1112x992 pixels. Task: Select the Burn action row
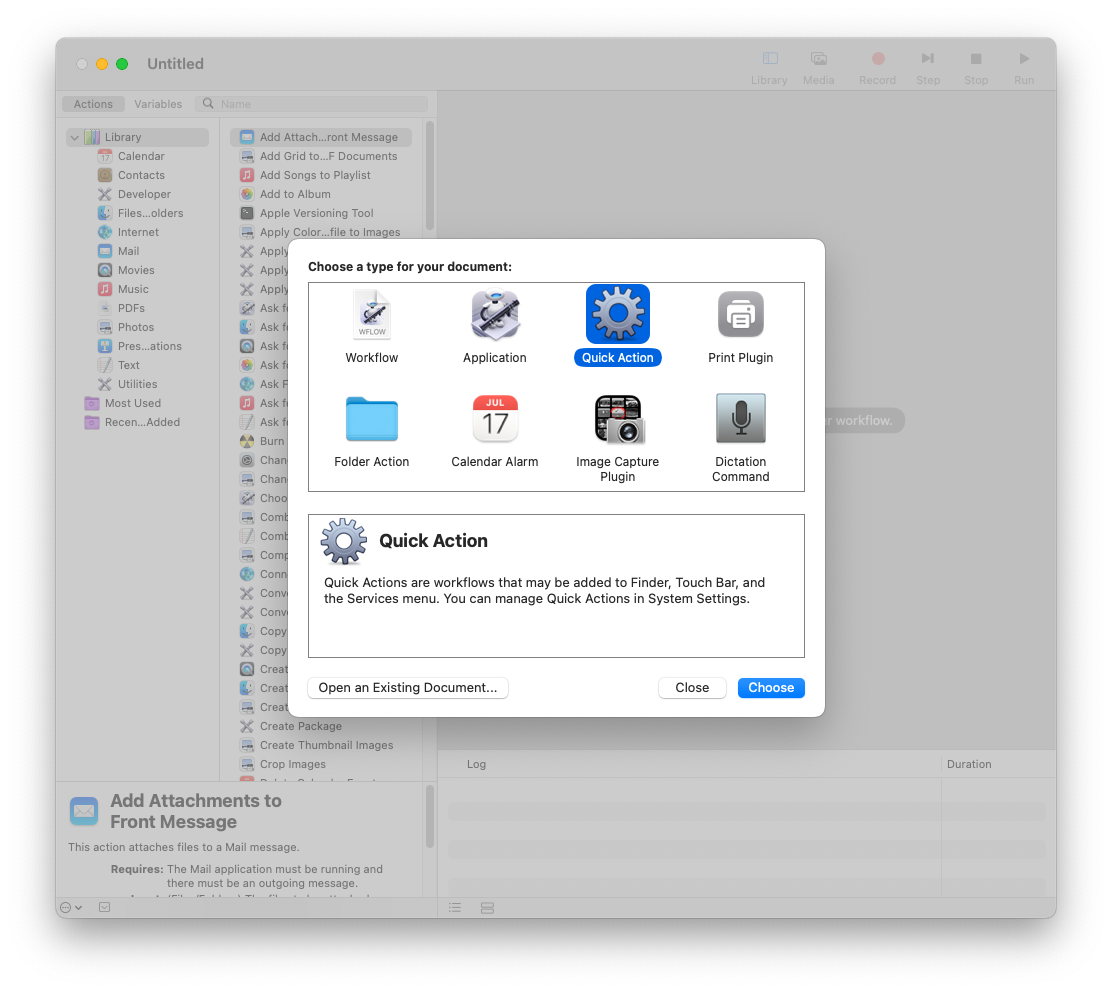point(264,442)
